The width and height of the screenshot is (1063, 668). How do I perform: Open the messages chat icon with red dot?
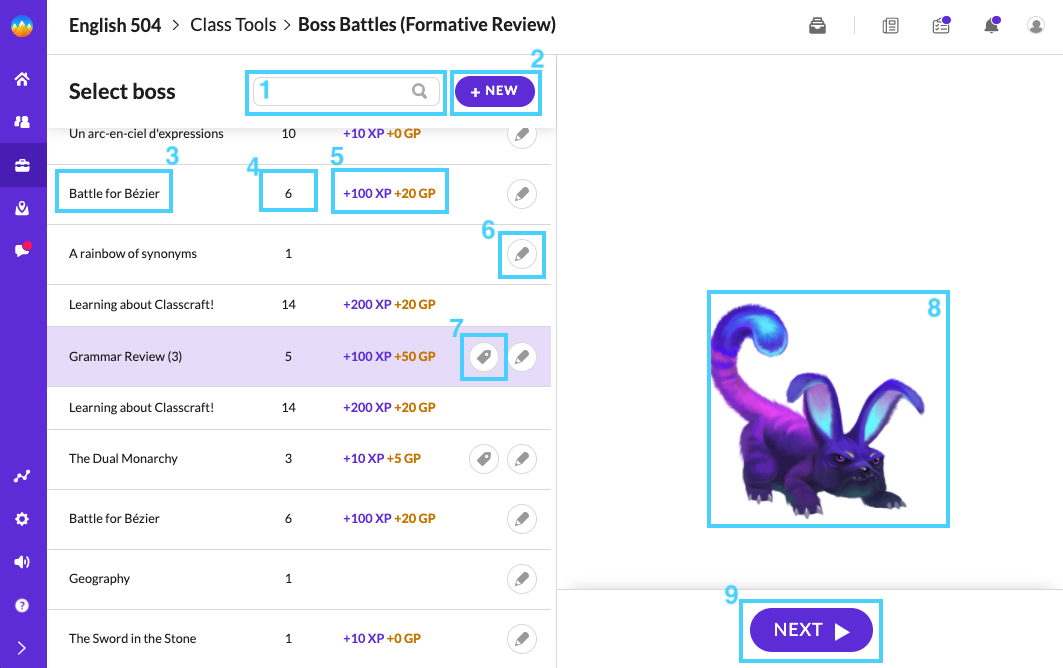(x=22, y=250)
